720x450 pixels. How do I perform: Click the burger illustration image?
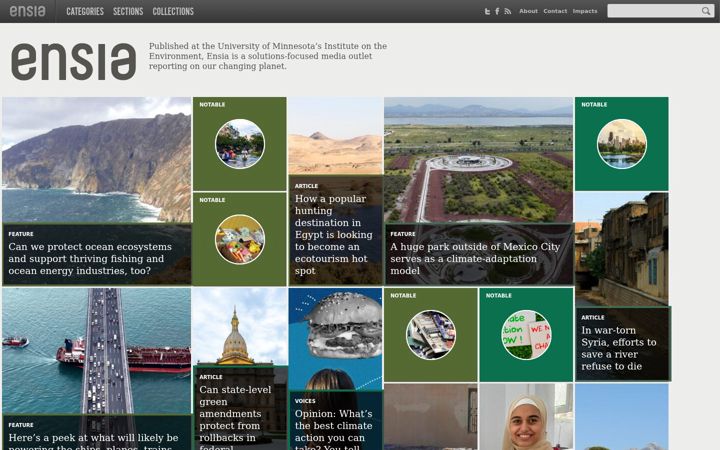point(336,339)
